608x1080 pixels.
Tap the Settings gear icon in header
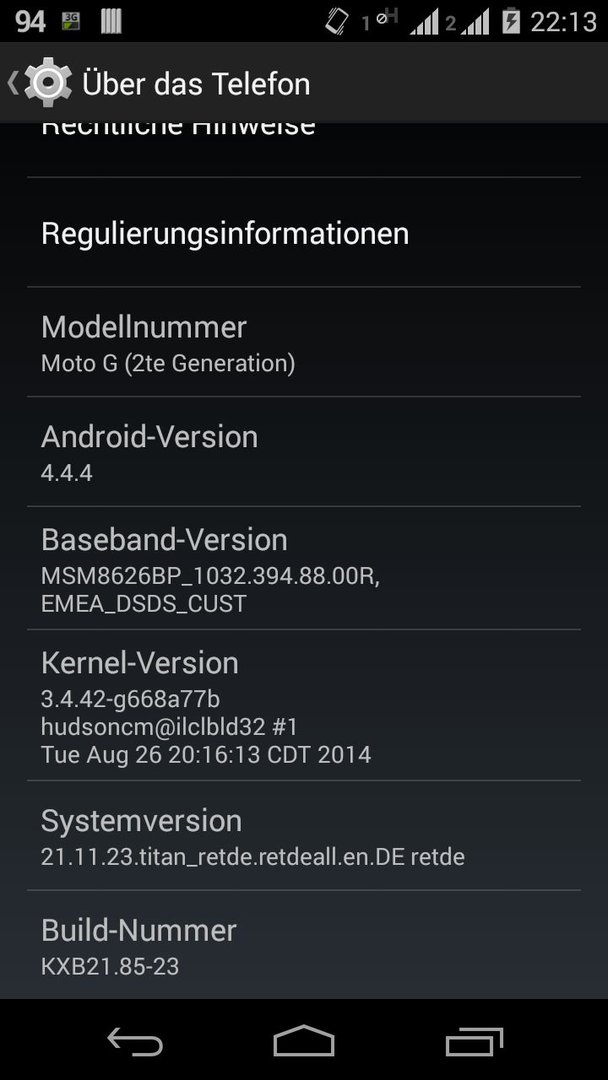point(48,83)
